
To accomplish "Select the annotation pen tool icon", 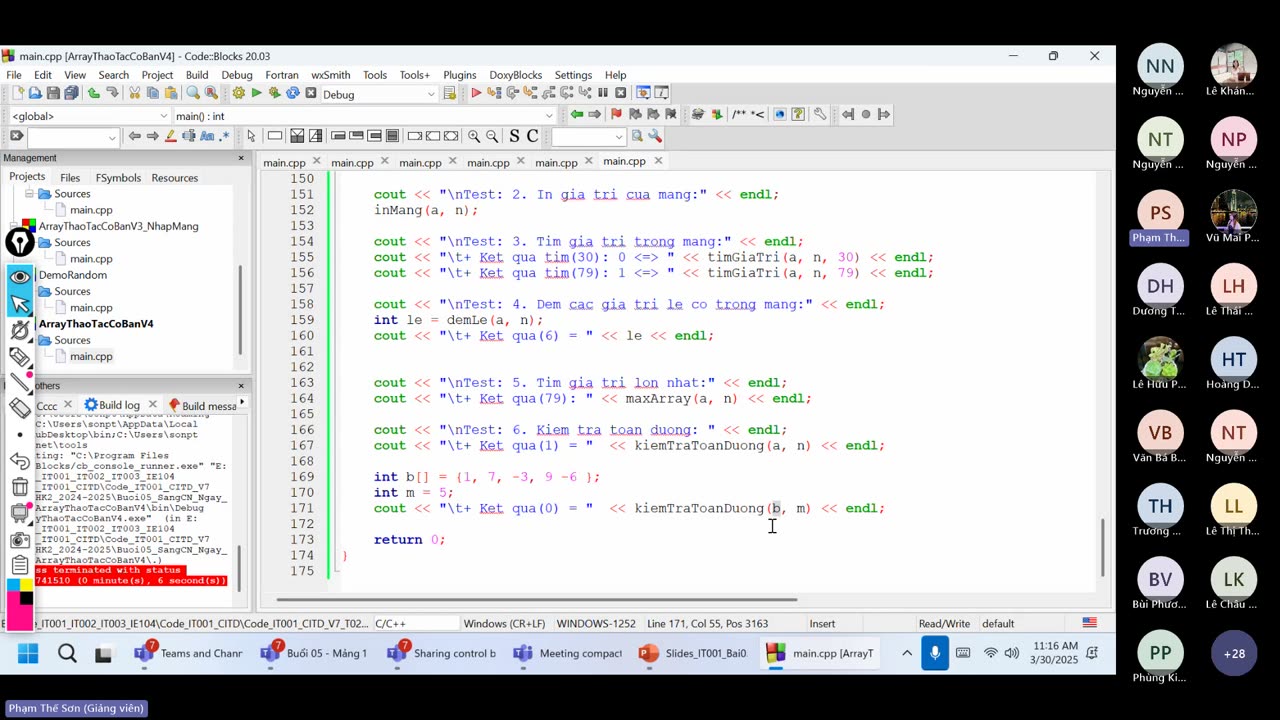I will click(x=20, y=241).
